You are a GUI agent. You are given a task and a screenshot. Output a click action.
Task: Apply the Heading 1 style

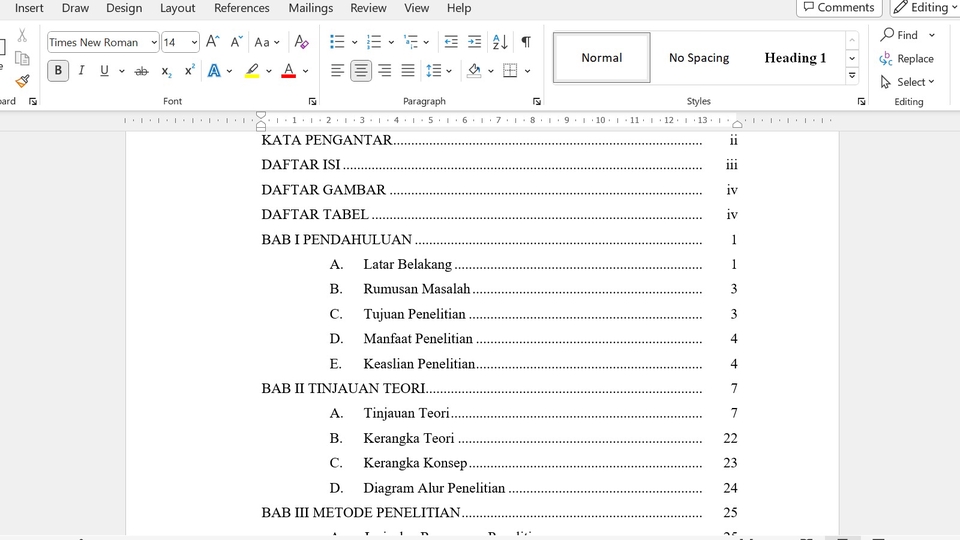(x=795, y=58)
